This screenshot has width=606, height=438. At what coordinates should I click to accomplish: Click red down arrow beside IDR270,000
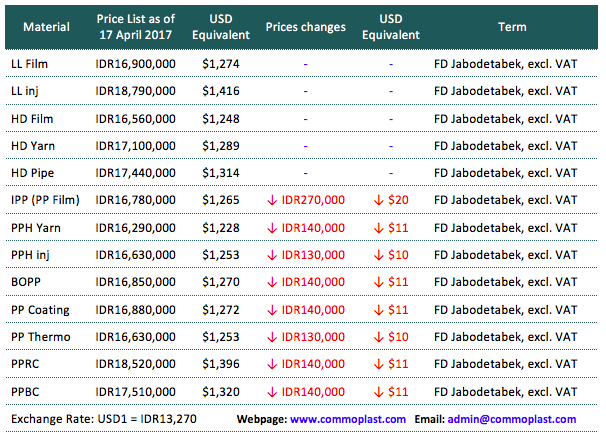tap(272, 200)
